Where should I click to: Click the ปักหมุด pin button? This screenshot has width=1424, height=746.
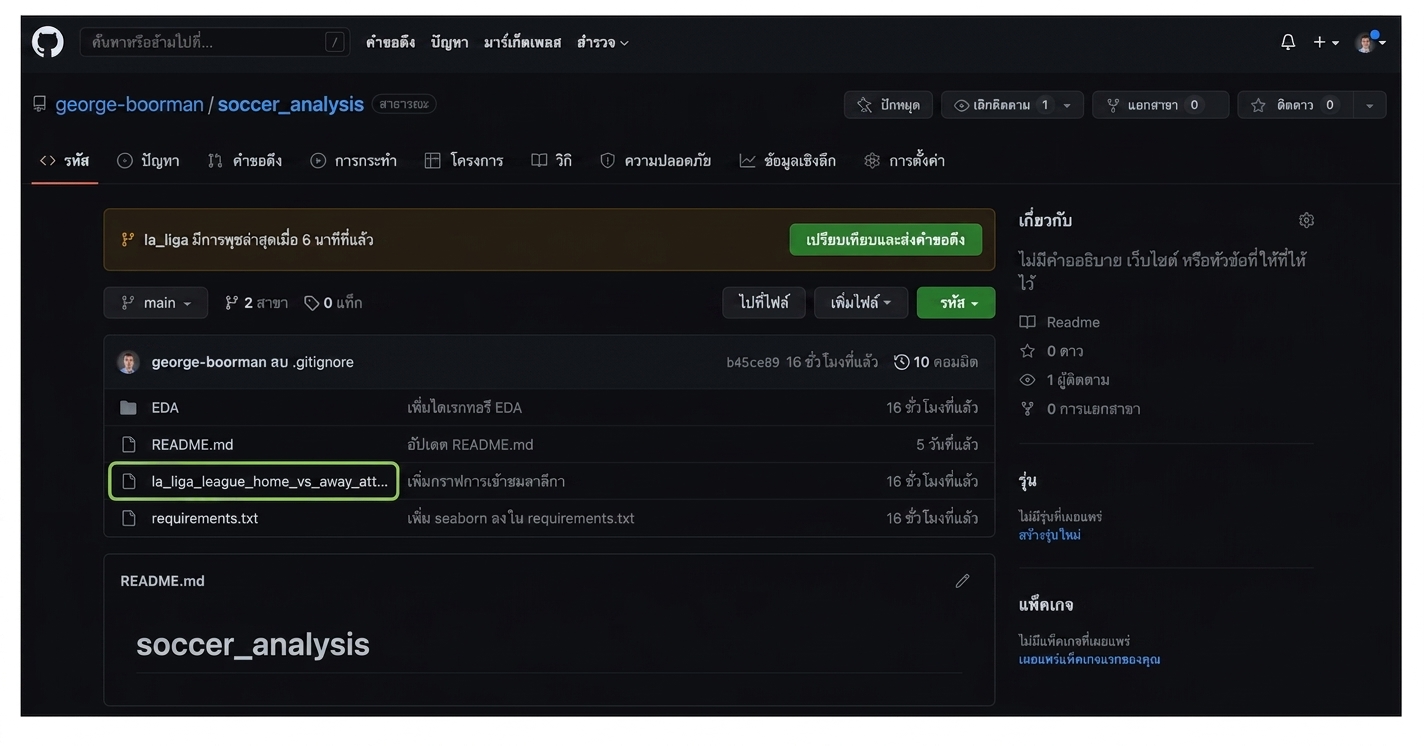(888, 105)
